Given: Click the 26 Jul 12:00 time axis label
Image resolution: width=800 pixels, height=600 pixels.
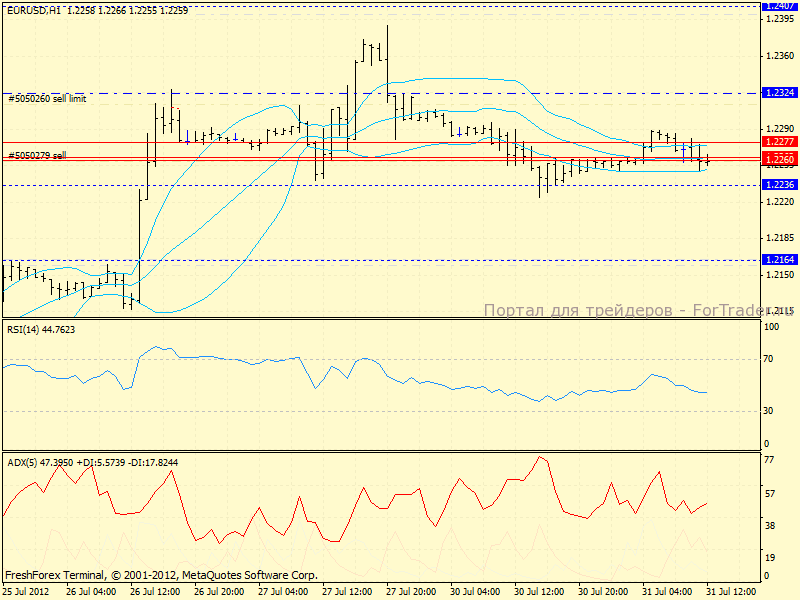Looking at the screenshot, I should point(155,591).
